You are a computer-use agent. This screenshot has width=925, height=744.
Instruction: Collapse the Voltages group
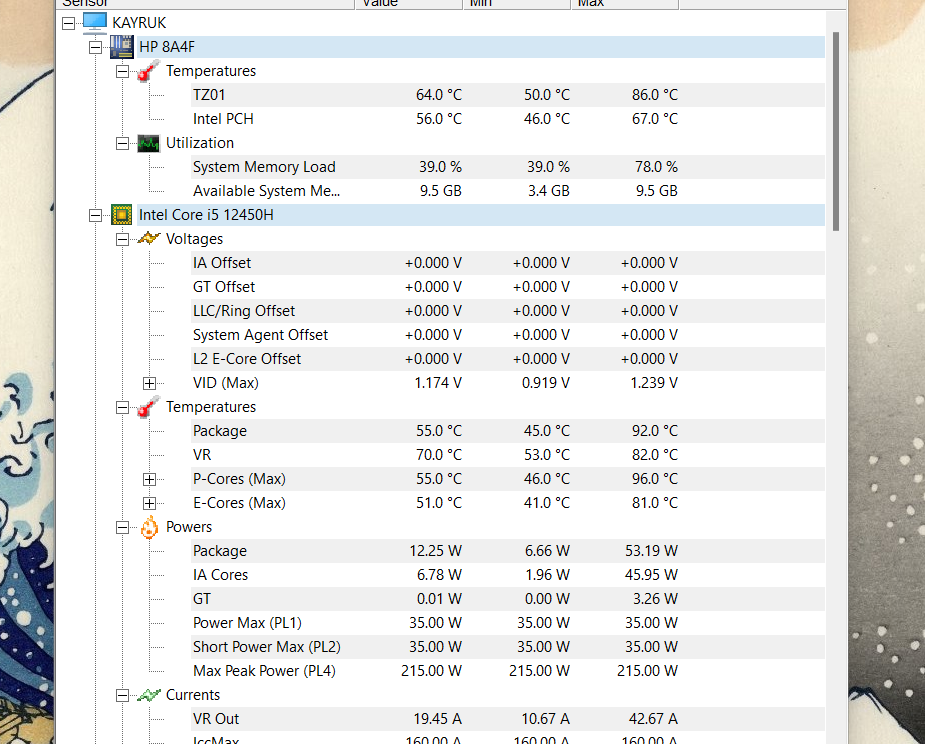tap(122, 239)
